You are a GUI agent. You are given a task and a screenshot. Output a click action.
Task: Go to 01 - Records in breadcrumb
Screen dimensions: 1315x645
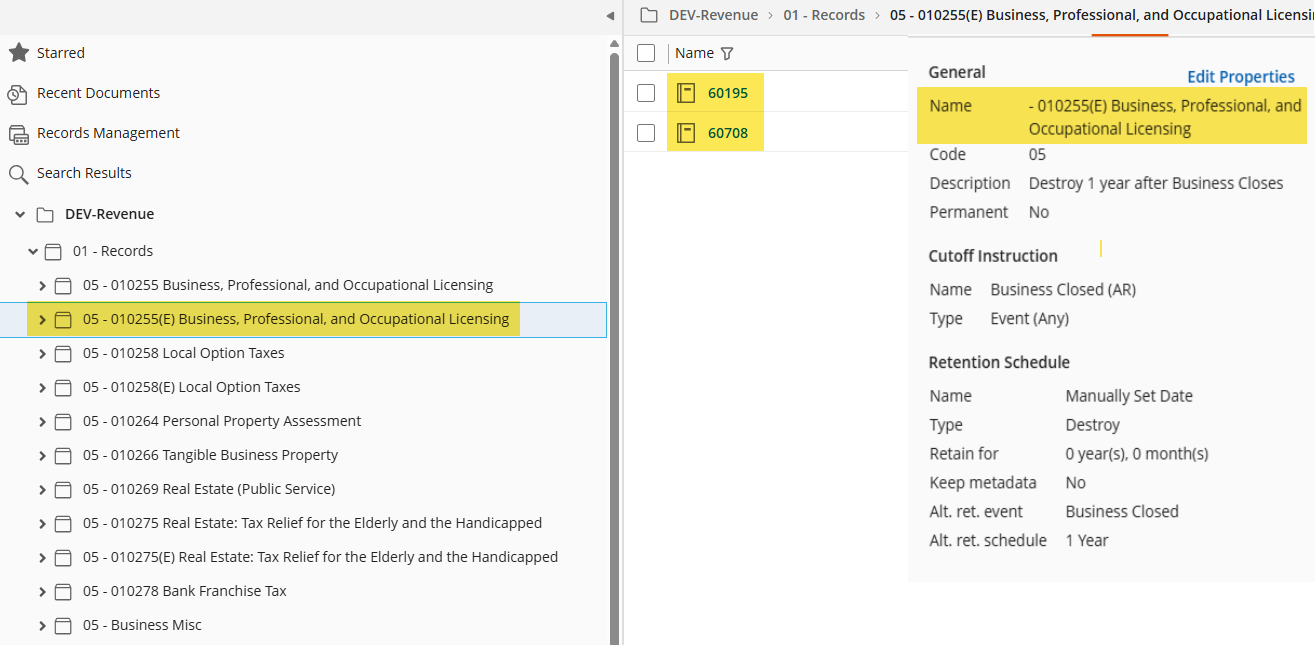(x=823, y=15)
